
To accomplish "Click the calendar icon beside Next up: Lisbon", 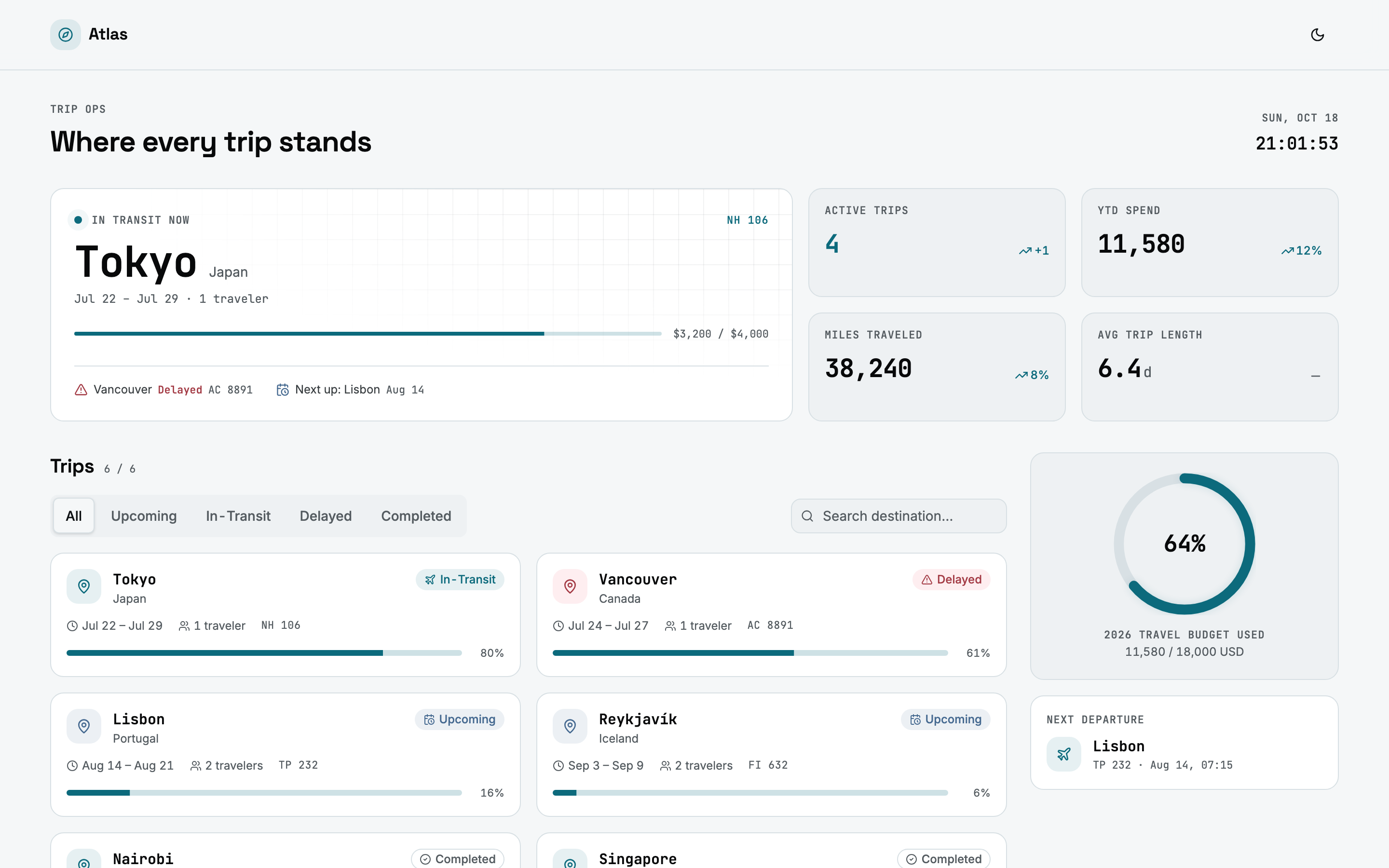I will pos(283,390).
